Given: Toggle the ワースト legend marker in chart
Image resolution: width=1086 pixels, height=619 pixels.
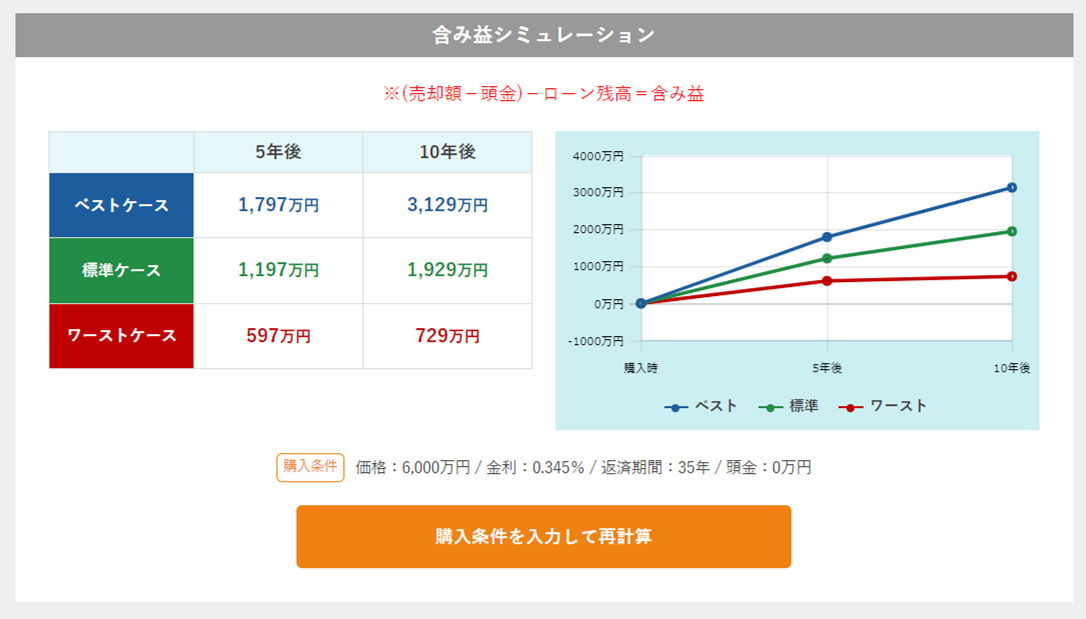Looking at the screenshot, I should tap(851, 408).
